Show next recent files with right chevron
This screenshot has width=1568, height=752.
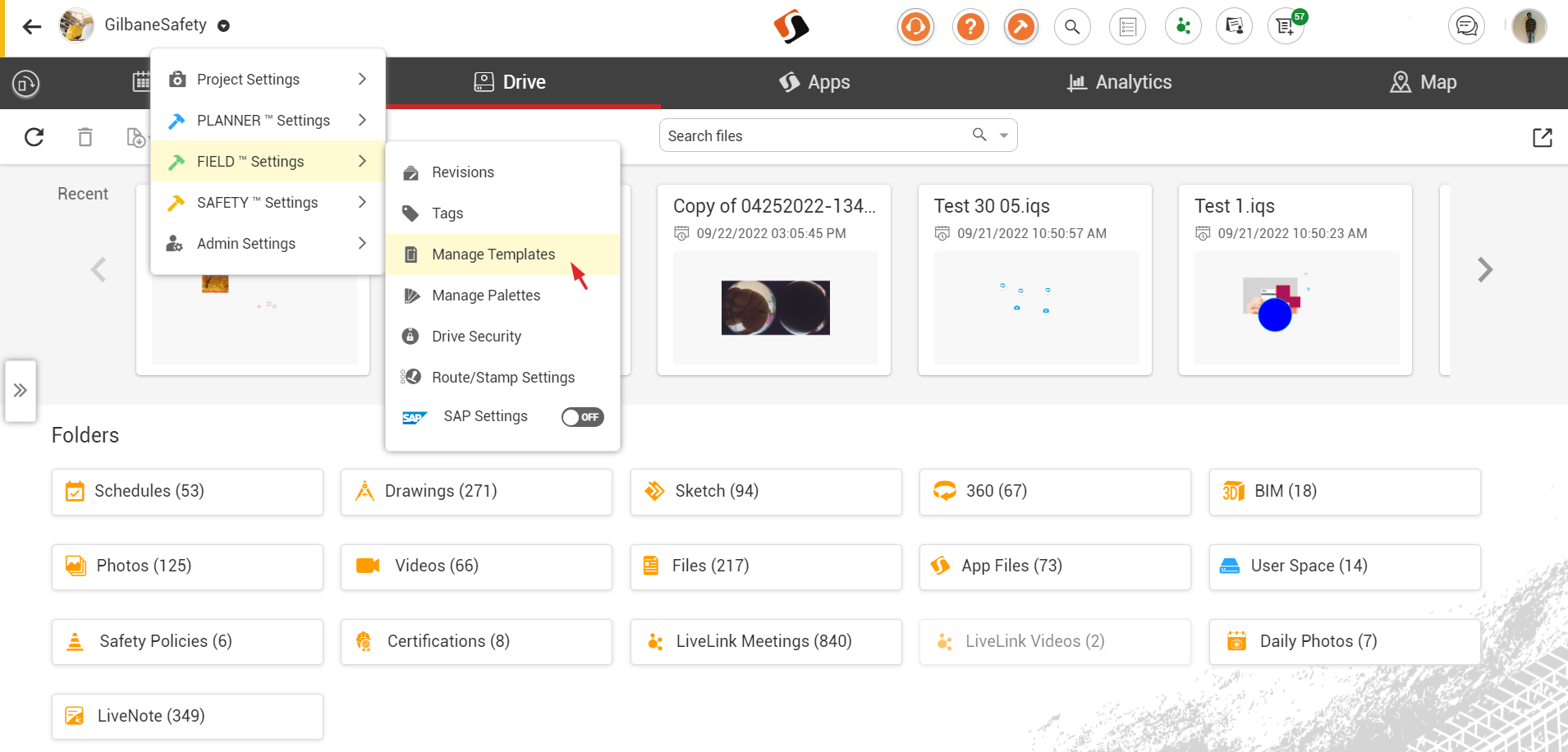1484,269
